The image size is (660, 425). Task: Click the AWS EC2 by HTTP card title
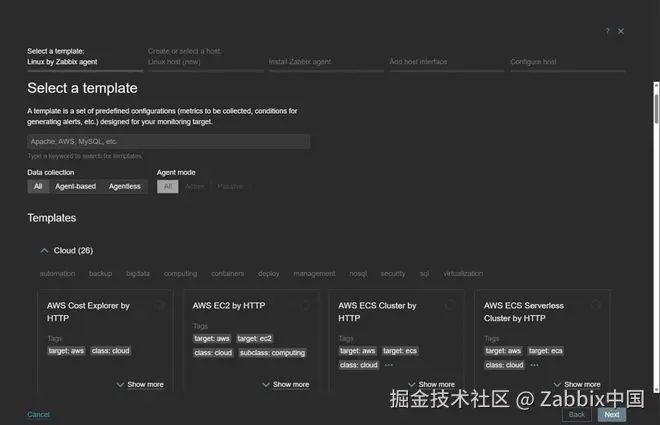[229, 306]
